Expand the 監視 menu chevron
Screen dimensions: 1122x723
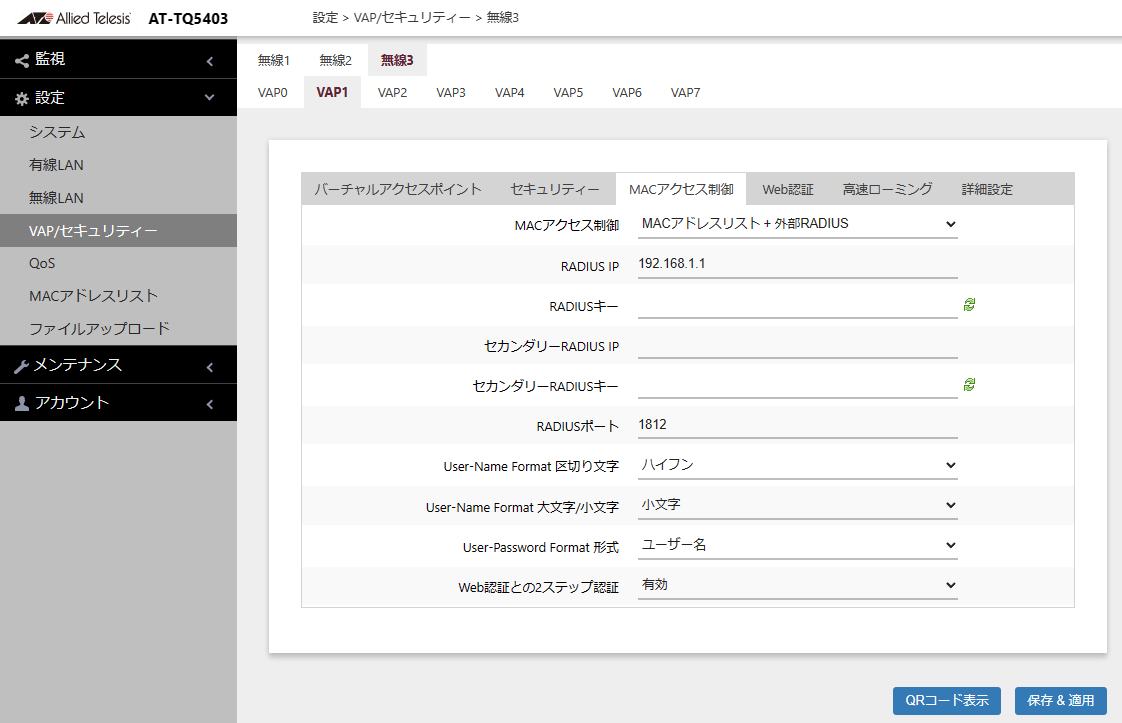[210, 62]
